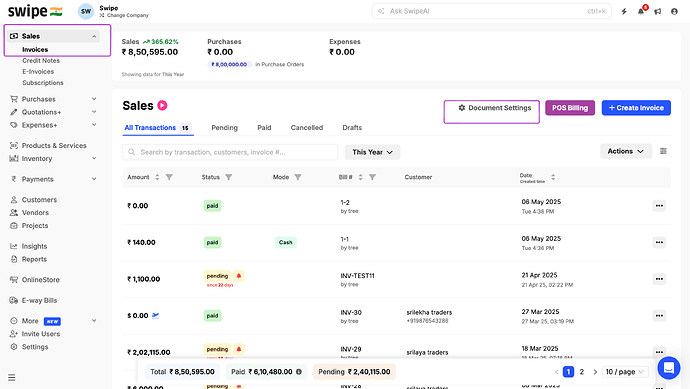Sort the Date column
This screenshot has width=690, height=389.
click(553, 177)
